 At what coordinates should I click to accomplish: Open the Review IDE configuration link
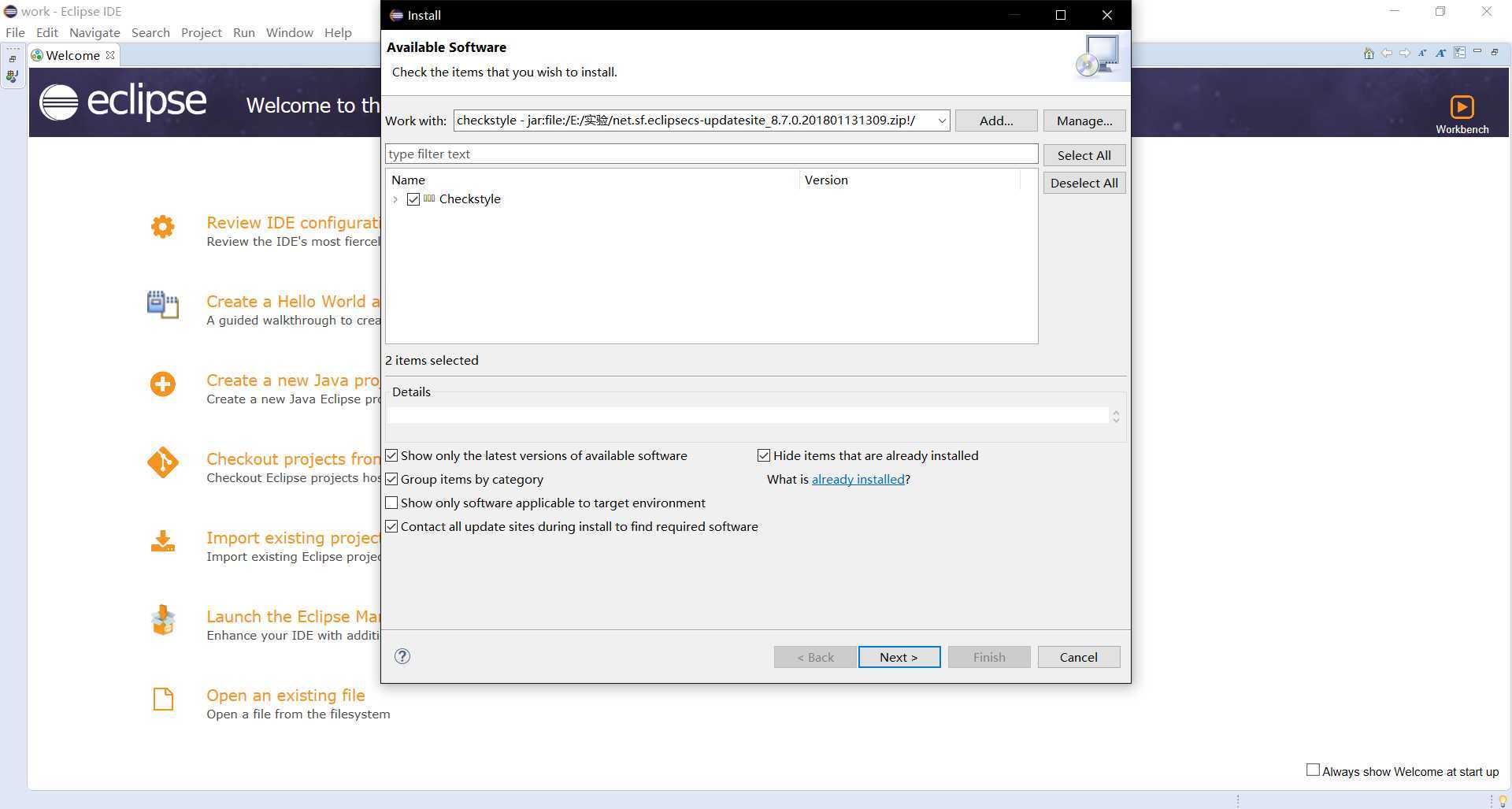(x=293, y=223)
